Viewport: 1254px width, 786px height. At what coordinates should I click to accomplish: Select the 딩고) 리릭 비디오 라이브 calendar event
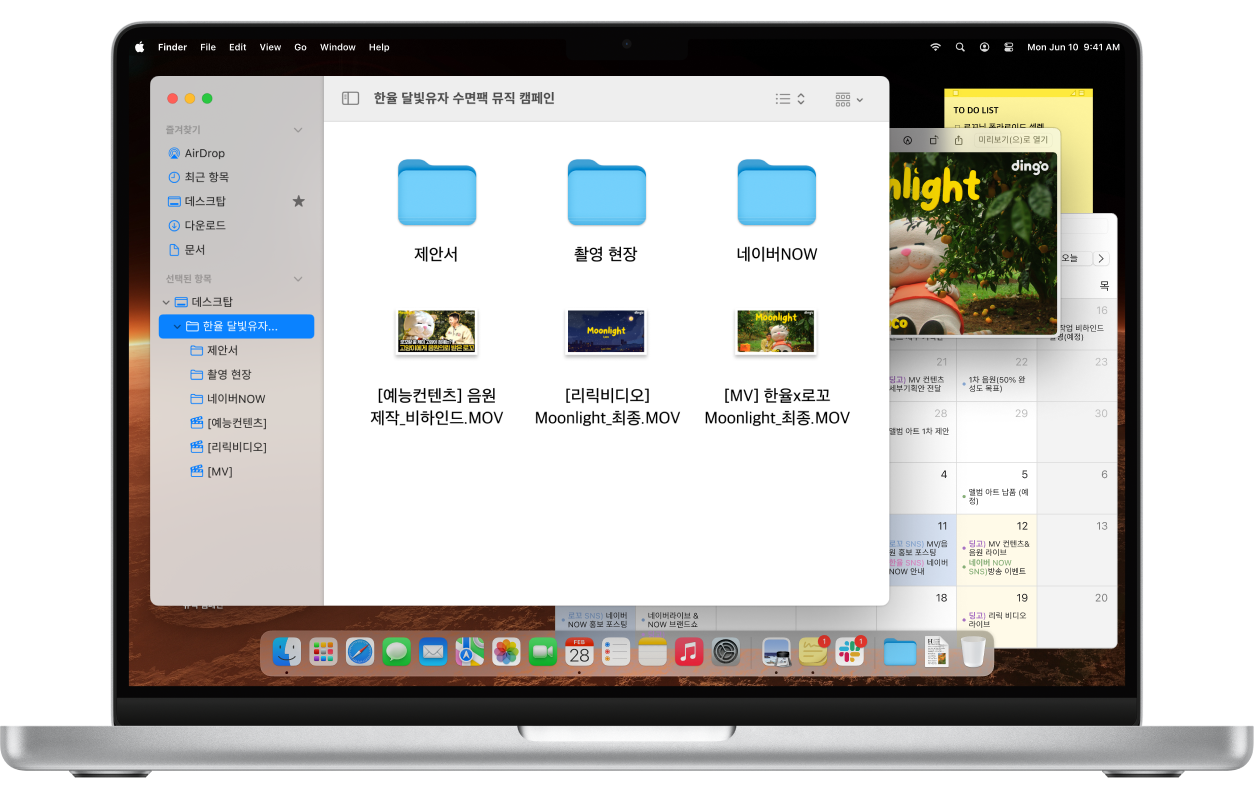(x=996, y=619)
